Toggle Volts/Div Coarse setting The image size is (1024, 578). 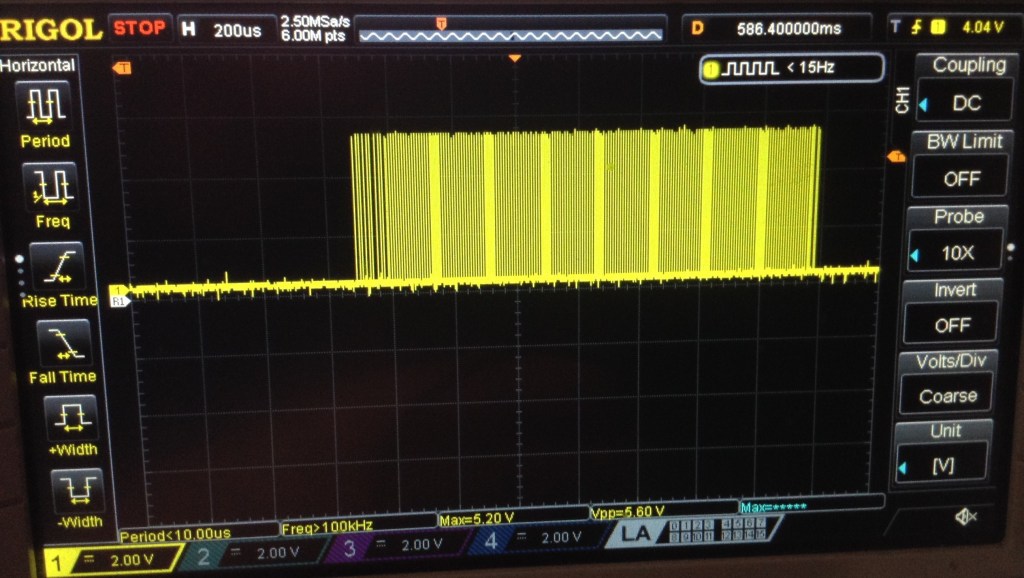tap(947, 396)
